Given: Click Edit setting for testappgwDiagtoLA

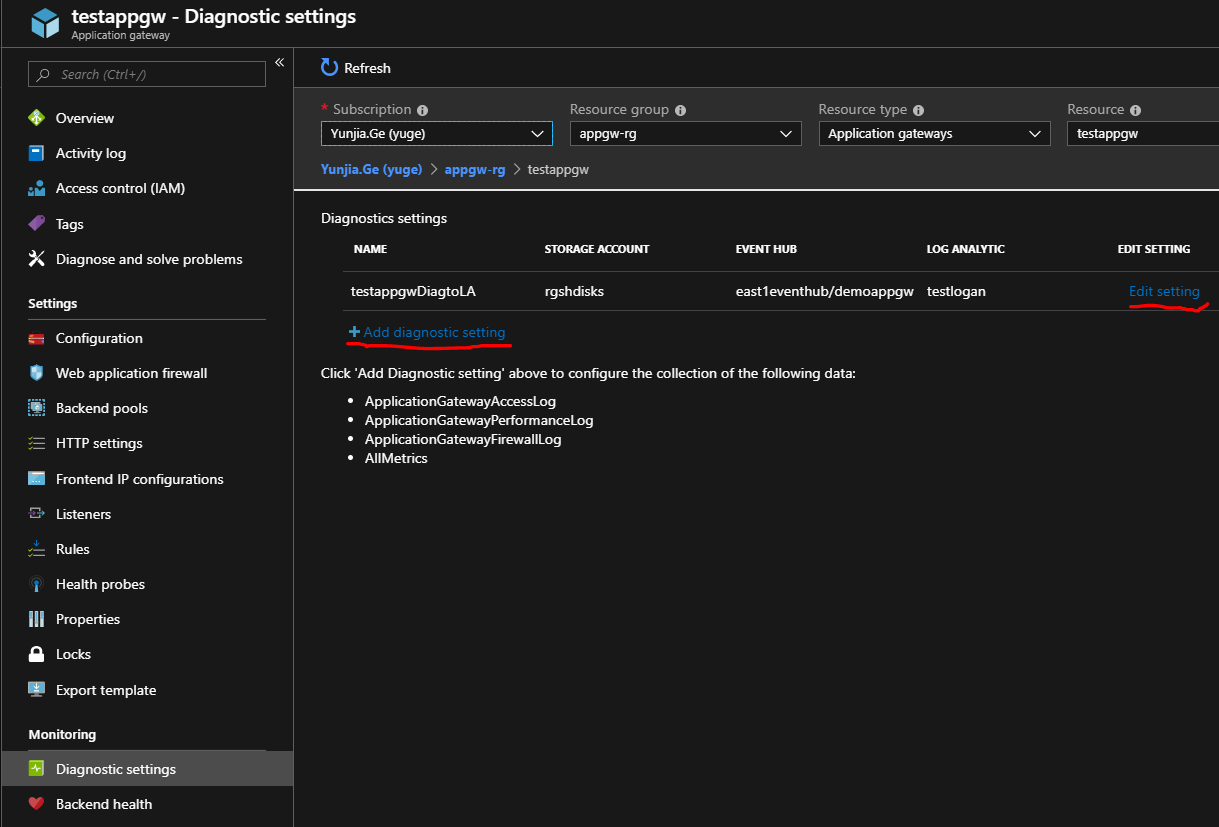Looking at the screenshot, I should click(x=1164, y=291).
